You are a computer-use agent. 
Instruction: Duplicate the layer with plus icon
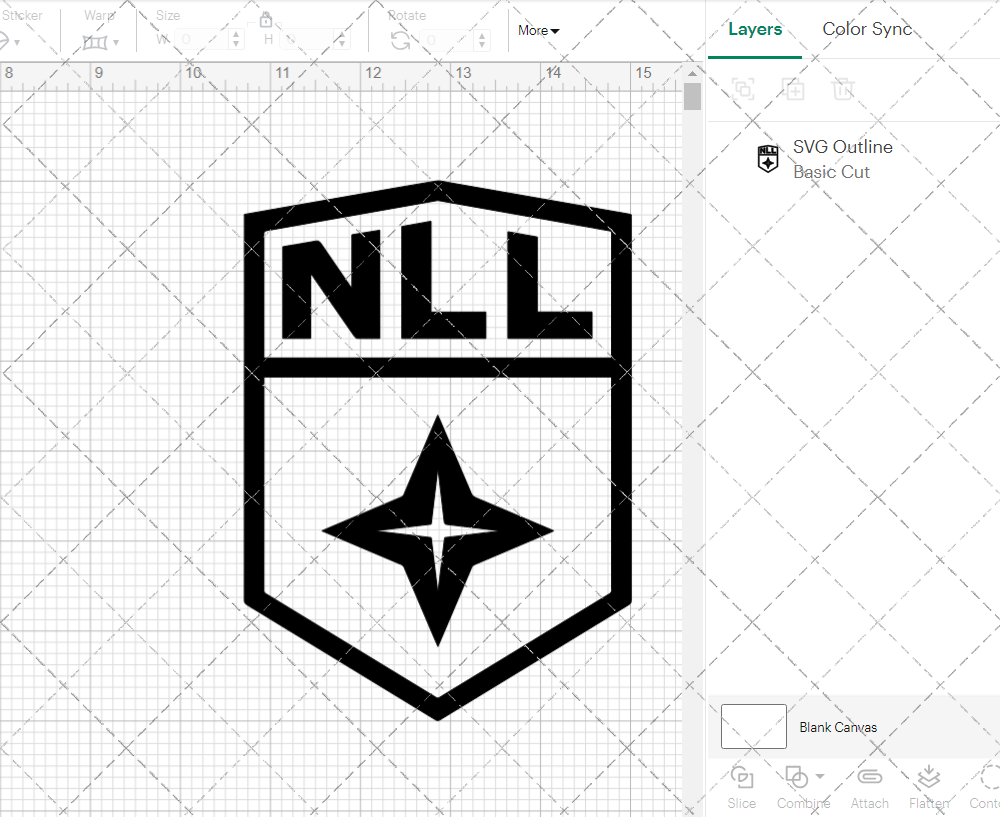tap(793, 90)
